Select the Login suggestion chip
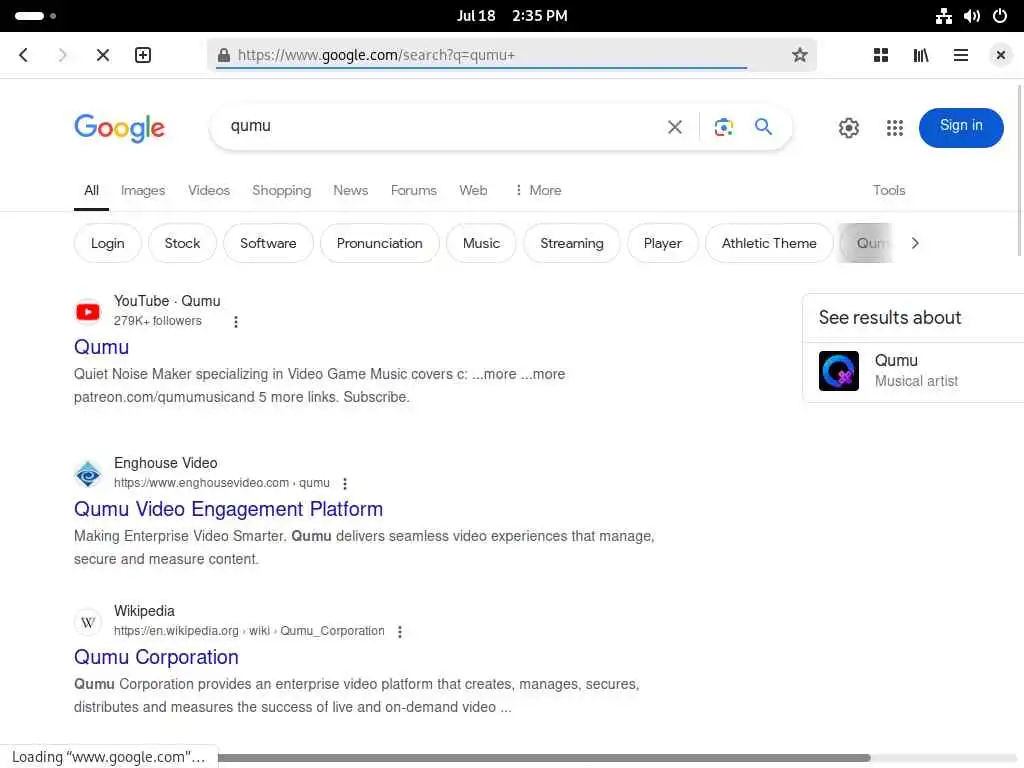This screenshot has height=768, width=1024. 108,243
